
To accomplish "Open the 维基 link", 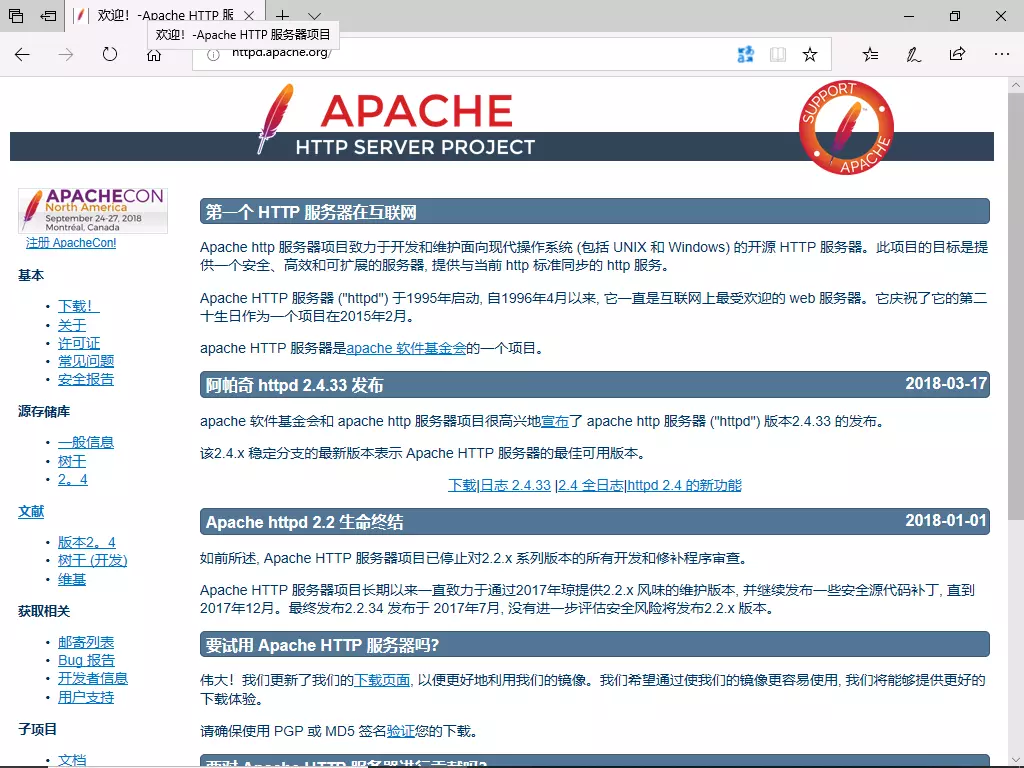I will point(72,579).
